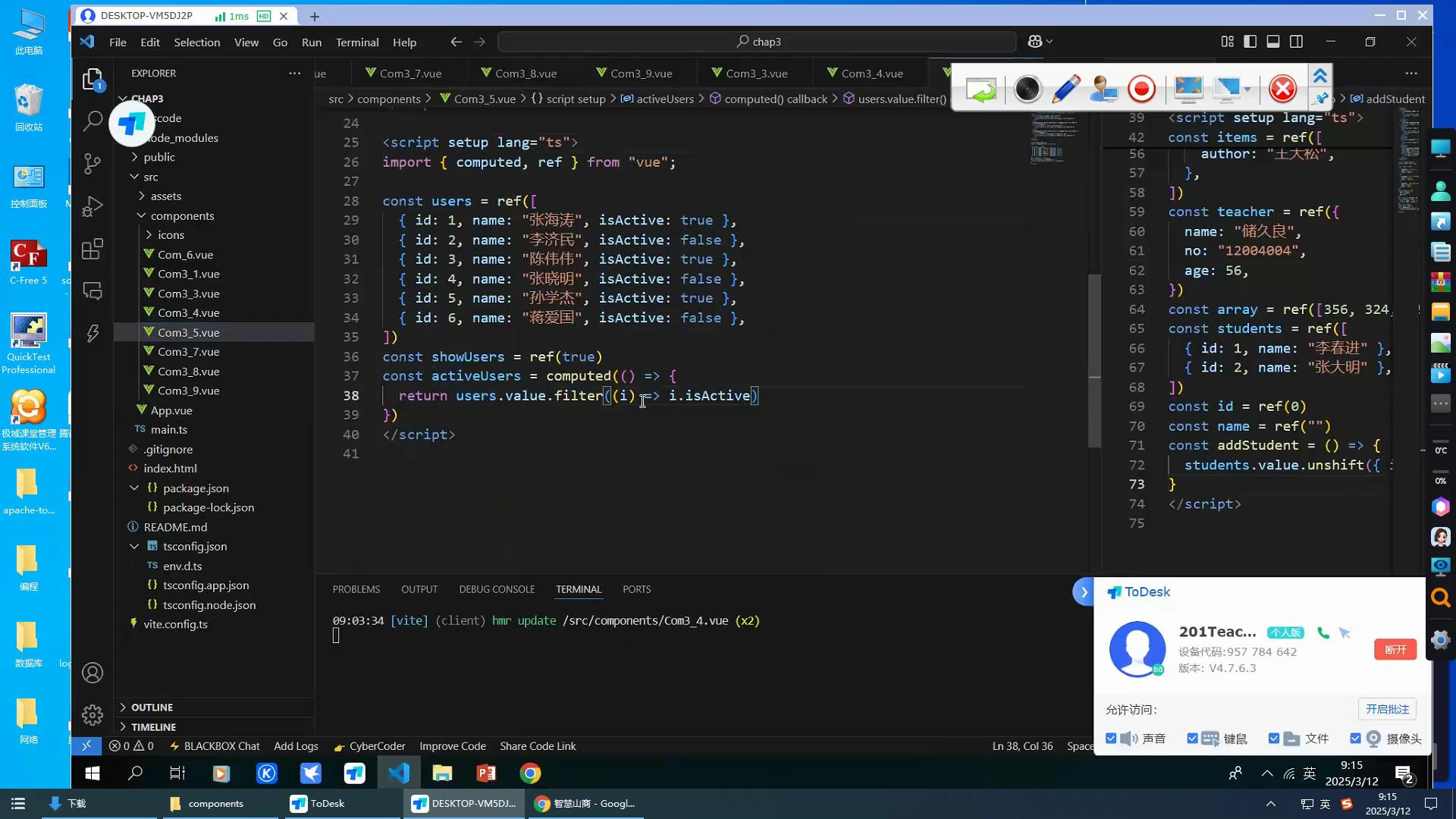Toggle the 声音 sound access checkbox

pyautogui.click(x=1111, y=739)
